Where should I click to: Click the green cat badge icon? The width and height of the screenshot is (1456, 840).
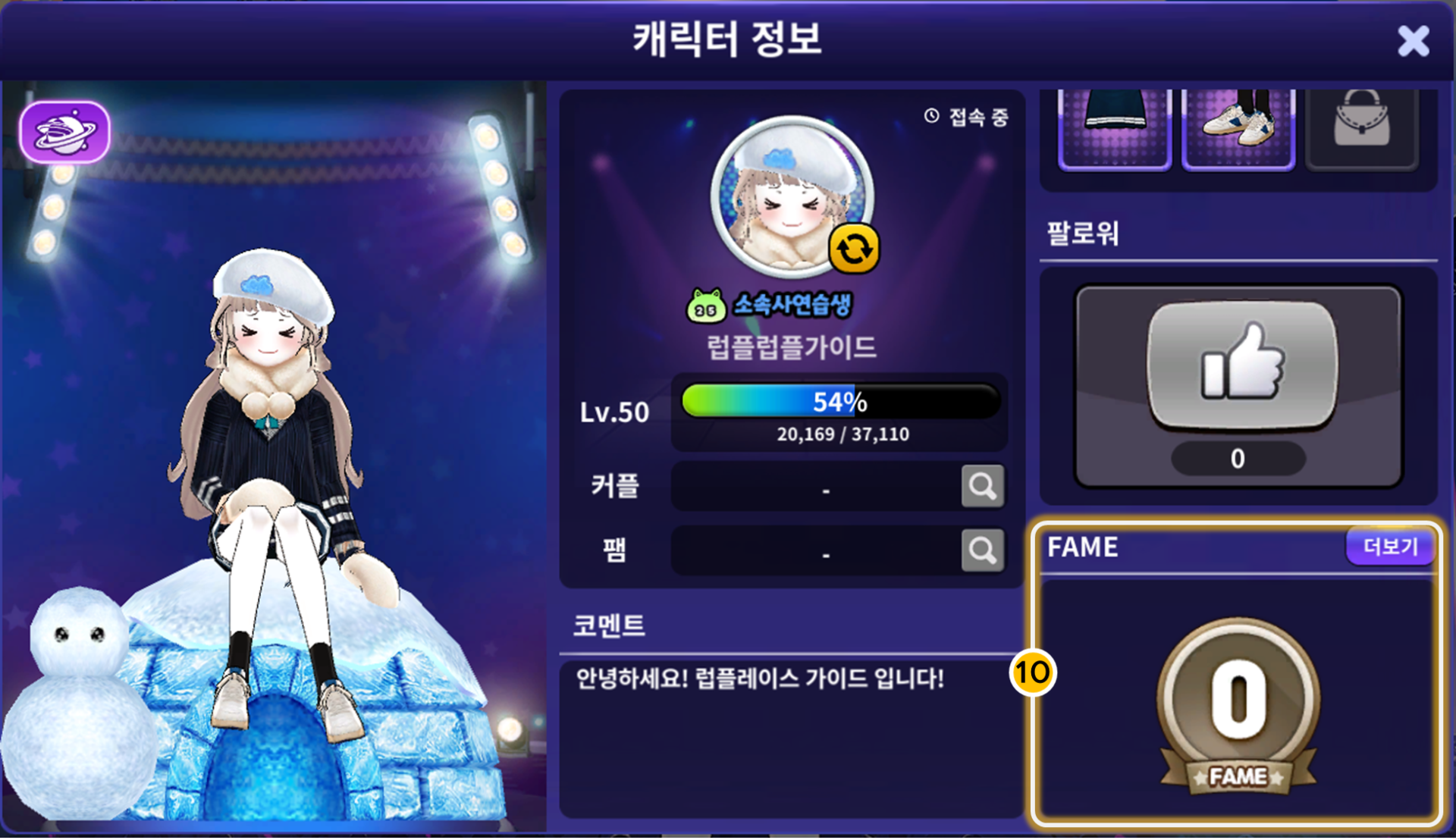[x=706, y=306]
